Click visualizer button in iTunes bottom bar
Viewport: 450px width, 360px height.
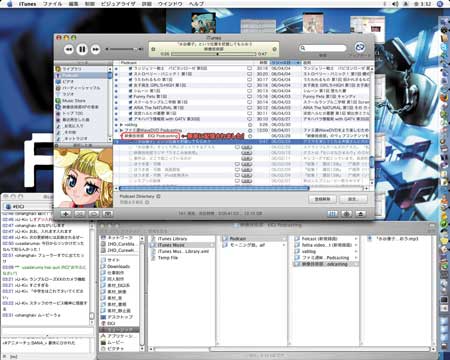[x=346, y=214]
